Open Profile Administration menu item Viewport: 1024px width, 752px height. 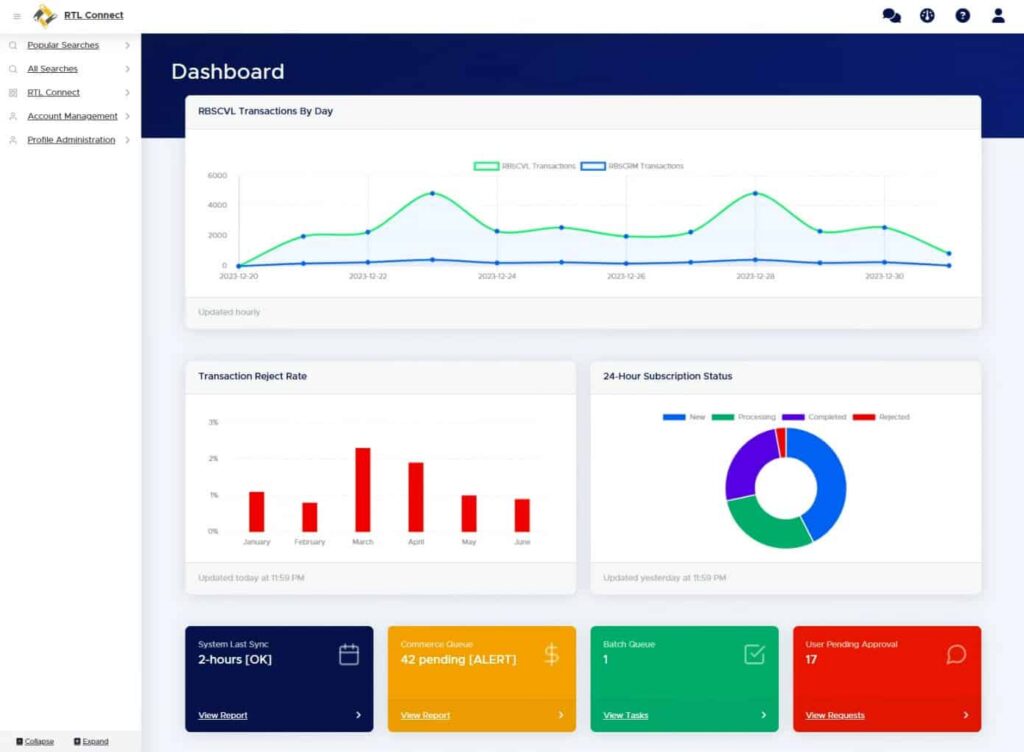coord(71,140)
